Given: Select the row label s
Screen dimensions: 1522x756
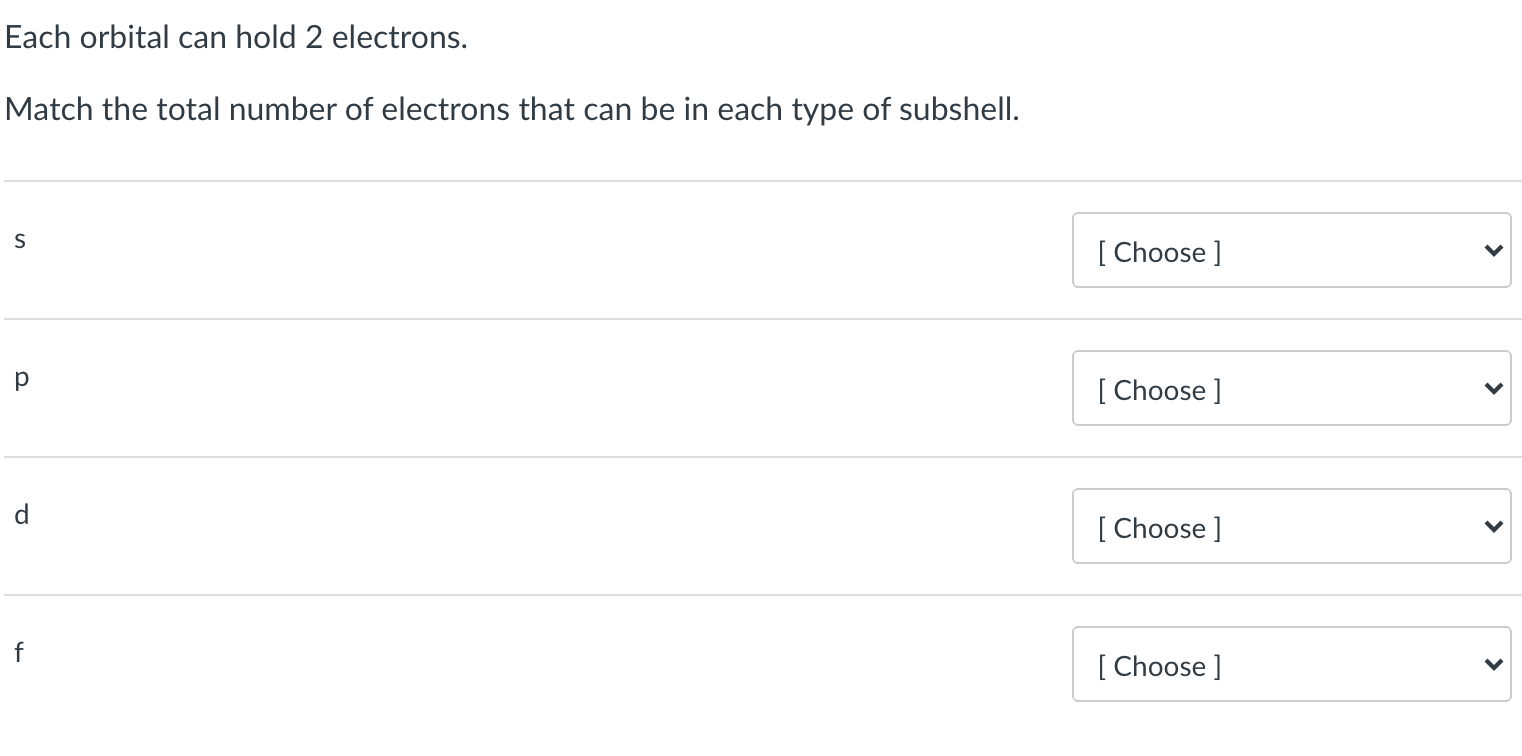Looking at the screenshot, I should tap(19, 239).
